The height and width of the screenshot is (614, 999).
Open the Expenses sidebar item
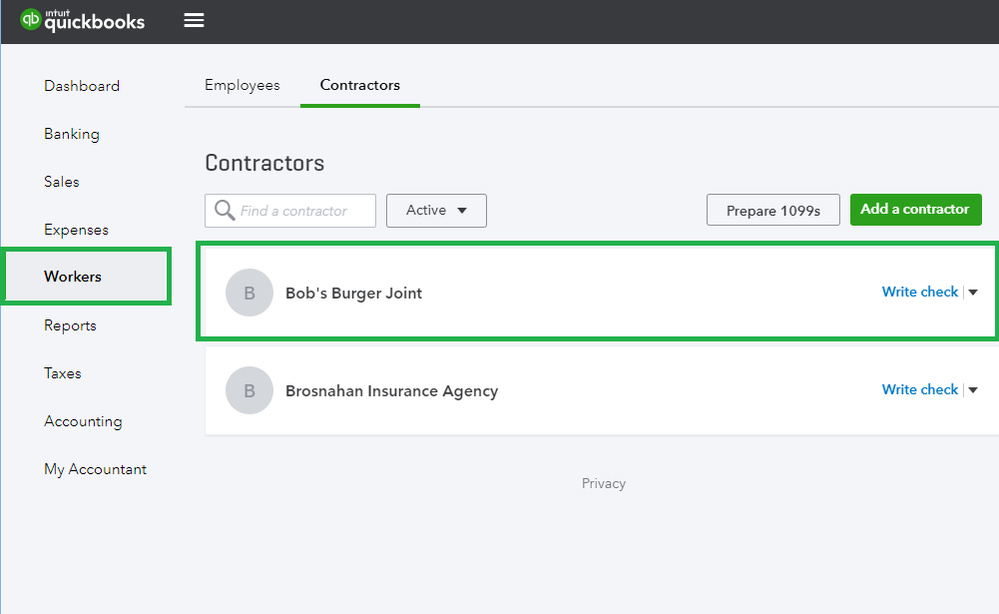pos(76,230)
